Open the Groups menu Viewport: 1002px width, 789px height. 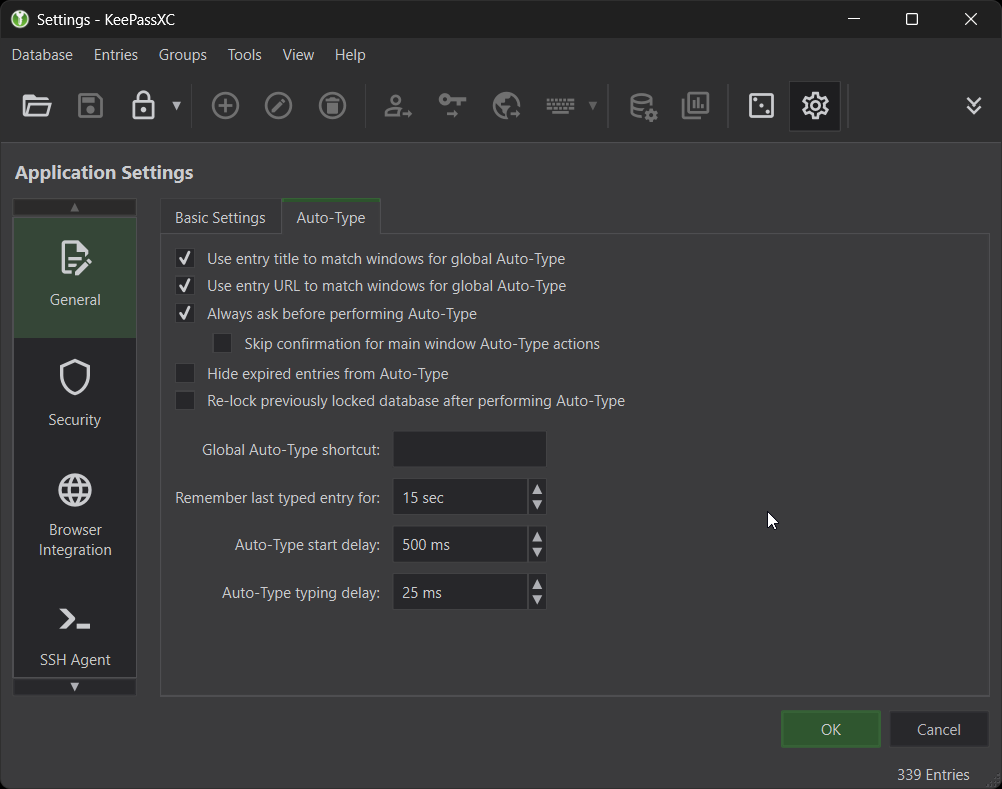coord(183,55)
